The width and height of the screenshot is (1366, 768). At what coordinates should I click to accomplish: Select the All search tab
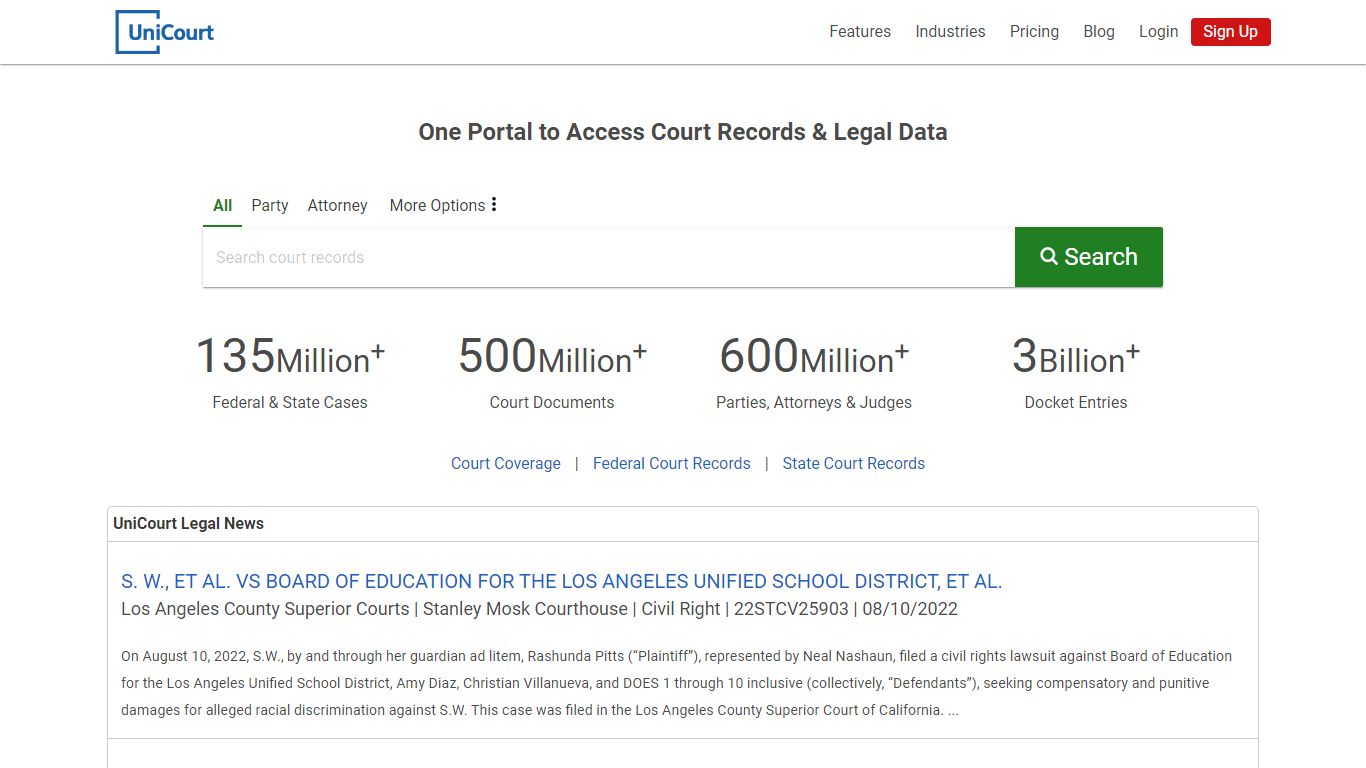pyautogui.click(x=222, y=205)
